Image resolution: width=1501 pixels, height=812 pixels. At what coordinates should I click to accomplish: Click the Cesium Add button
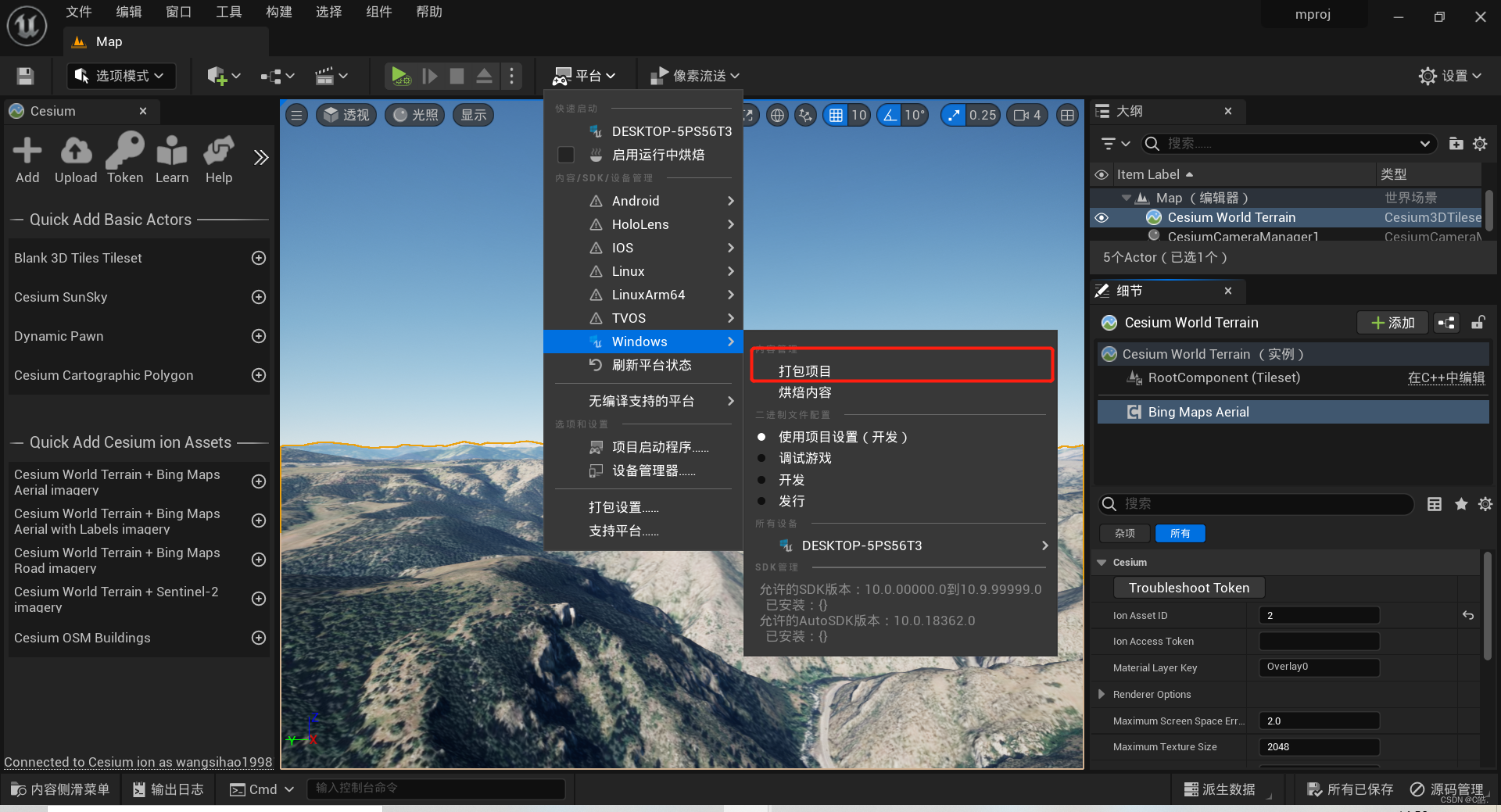[27, 160]
